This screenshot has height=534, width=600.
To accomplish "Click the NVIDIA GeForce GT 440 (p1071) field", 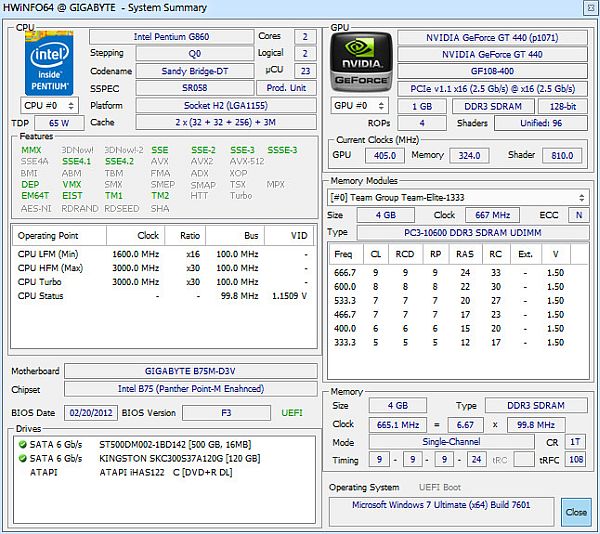I will click(492, 37).
